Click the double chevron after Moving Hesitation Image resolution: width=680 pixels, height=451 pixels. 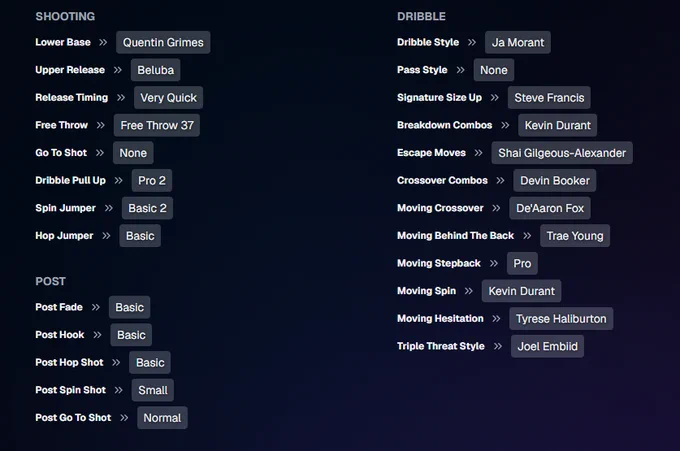[496, 319]
